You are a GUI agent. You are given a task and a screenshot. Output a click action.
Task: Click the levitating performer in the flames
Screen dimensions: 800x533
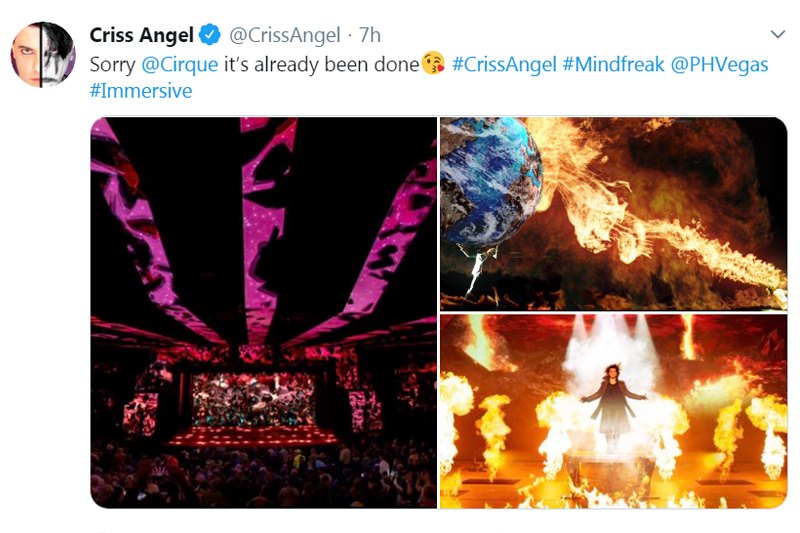614,402
